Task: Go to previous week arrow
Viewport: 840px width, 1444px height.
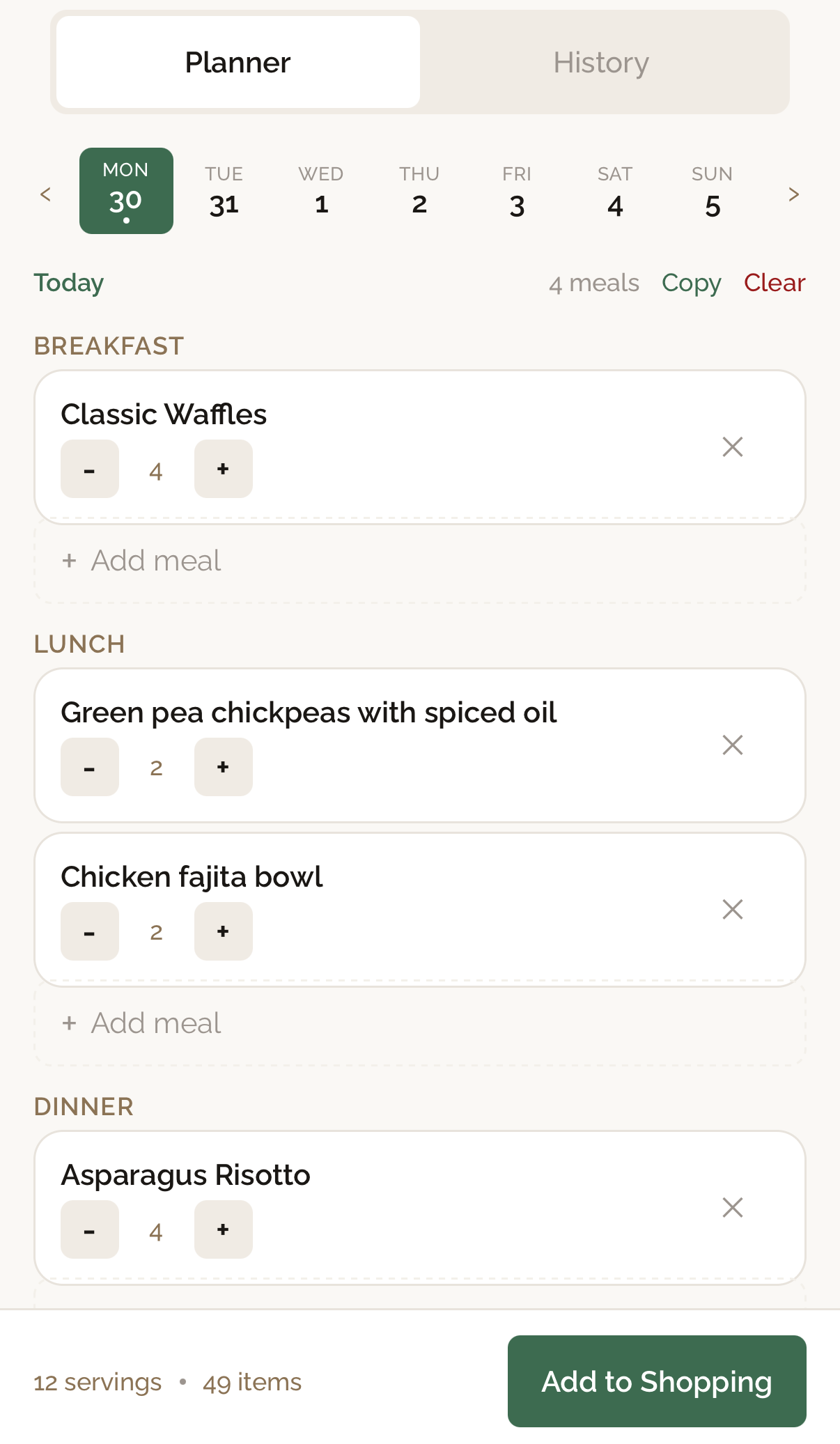Action: pyautogui.click(x=46, y=194)
